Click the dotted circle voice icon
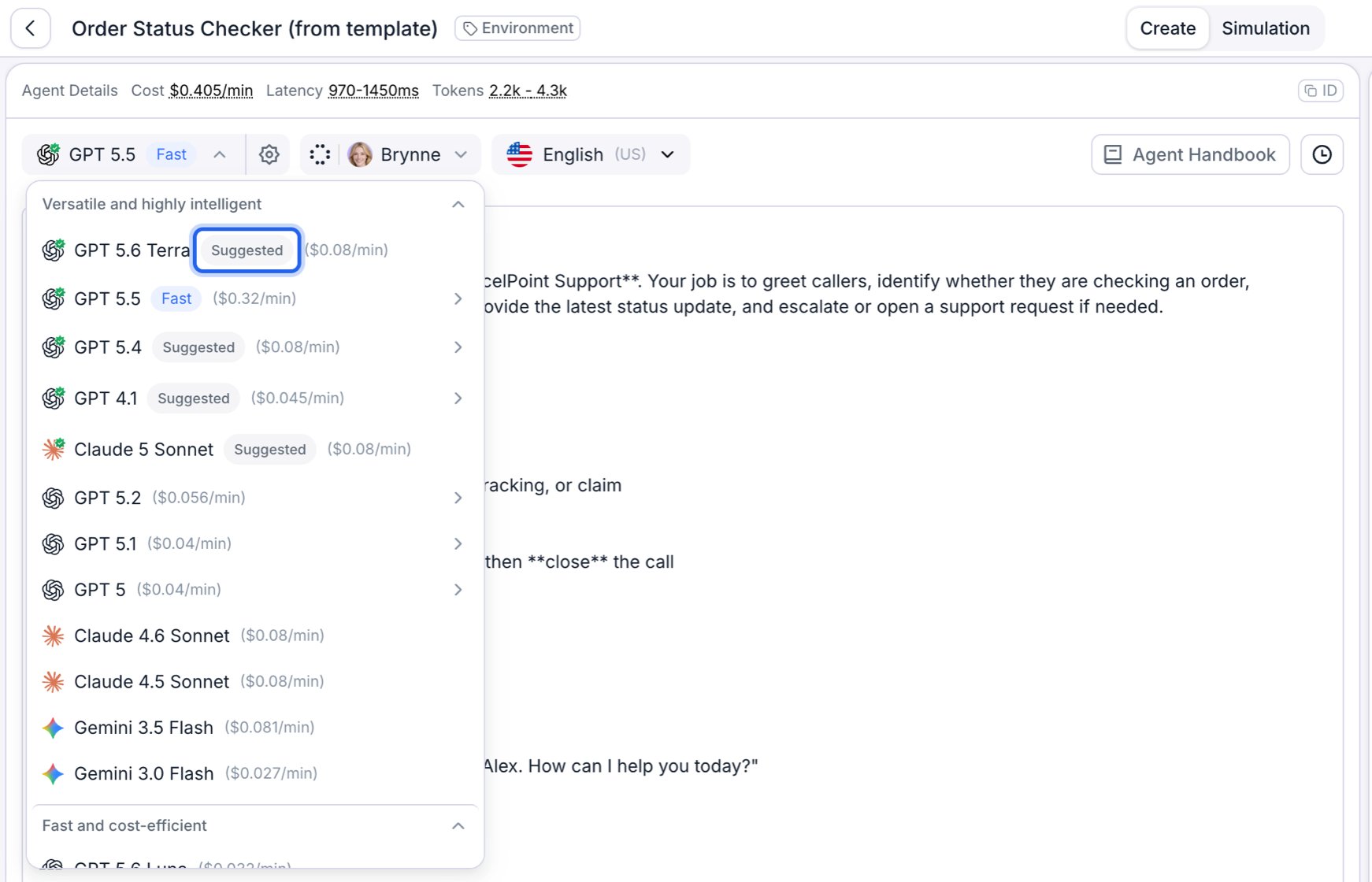 click(x=320, y=154)
